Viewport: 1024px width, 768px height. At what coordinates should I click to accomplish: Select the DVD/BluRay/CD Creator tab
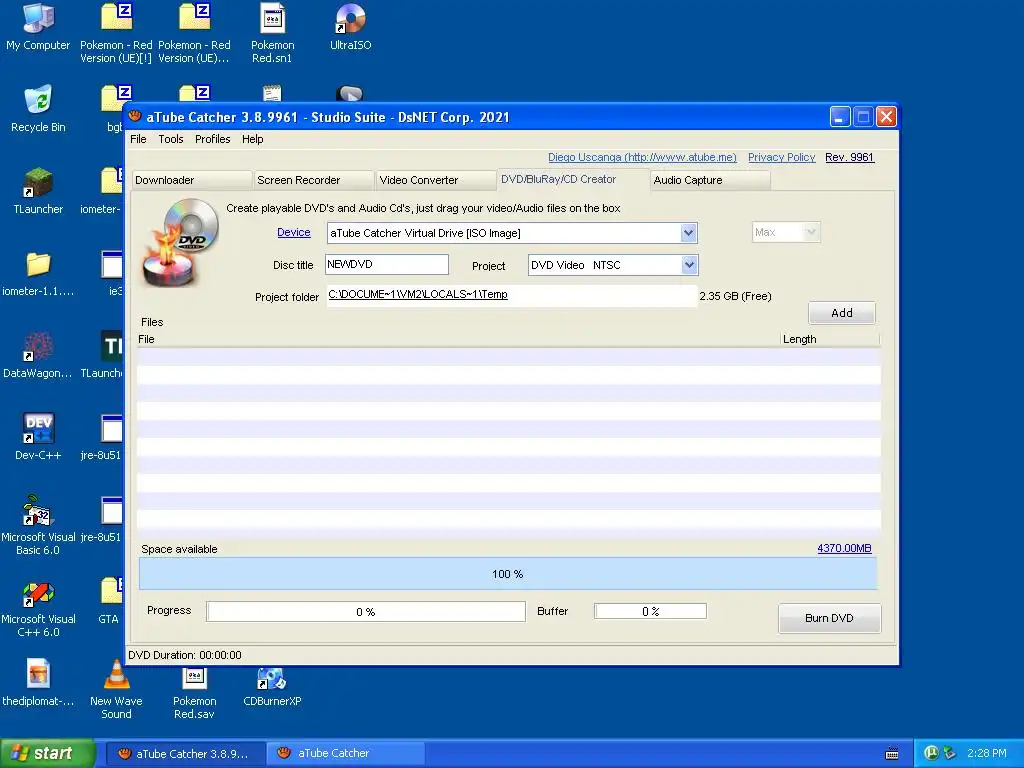click(x=572, y=179)
